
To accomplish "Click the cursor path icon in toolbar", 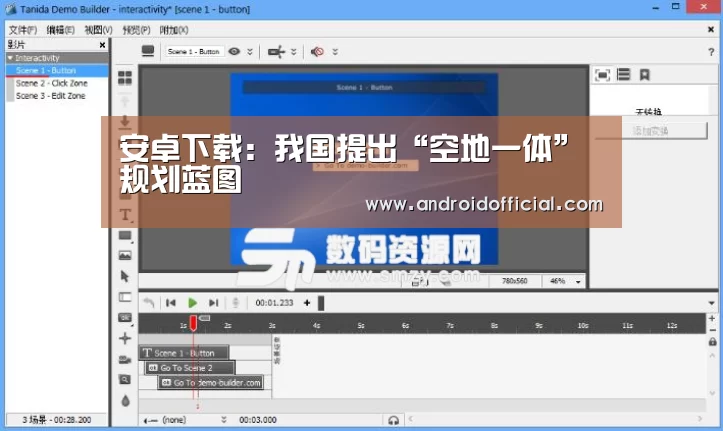I will coord(276,52).
